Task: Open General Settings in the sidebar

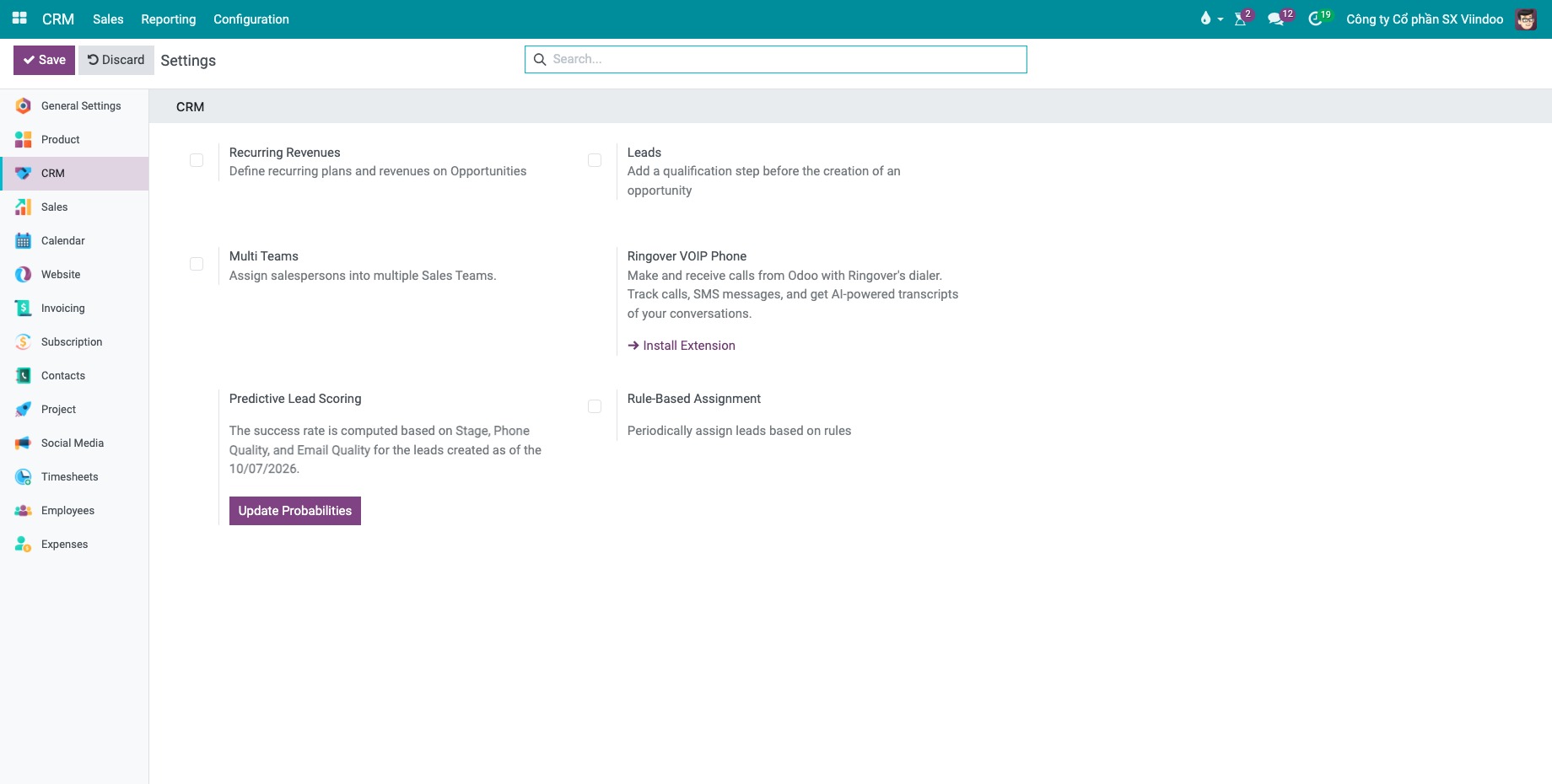Action: tap(74, 106)
